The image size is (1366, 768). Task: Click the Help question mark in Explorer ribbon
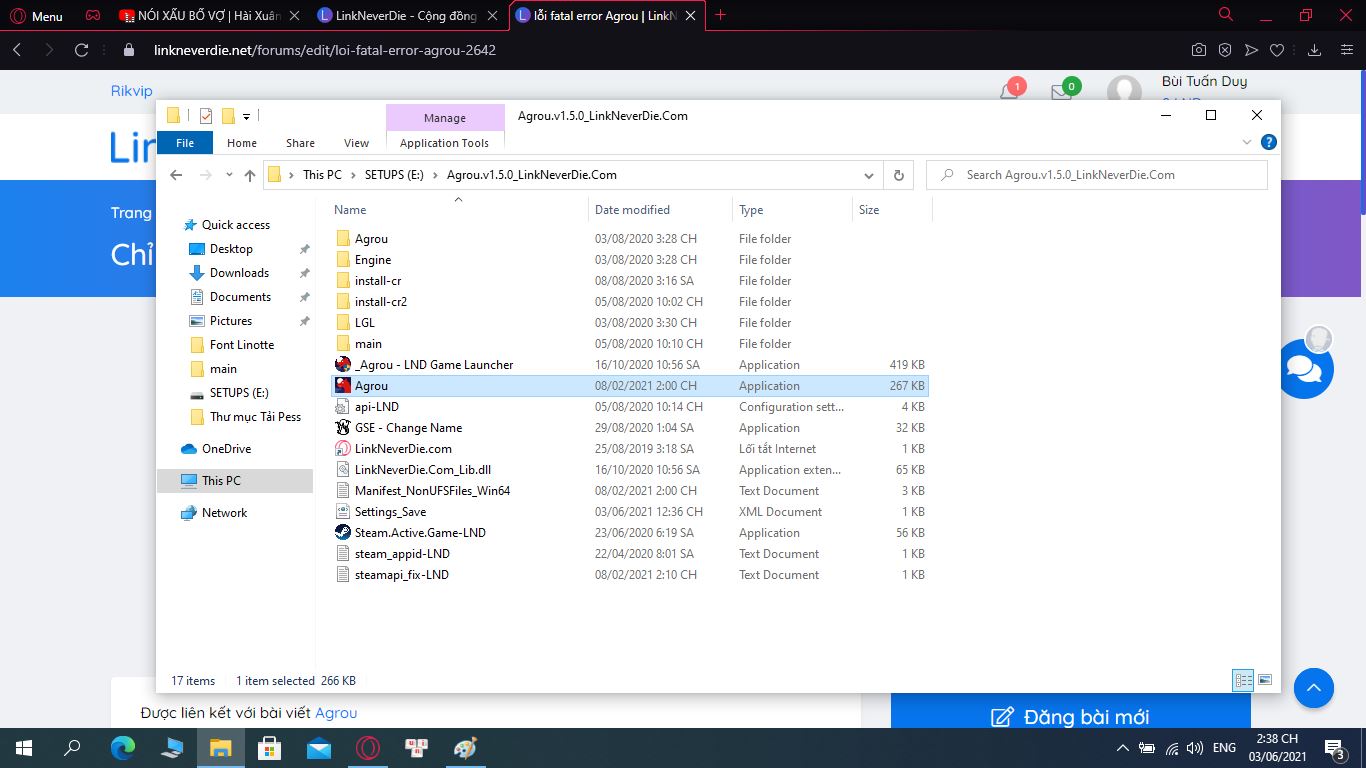[x=1267, y=141]
